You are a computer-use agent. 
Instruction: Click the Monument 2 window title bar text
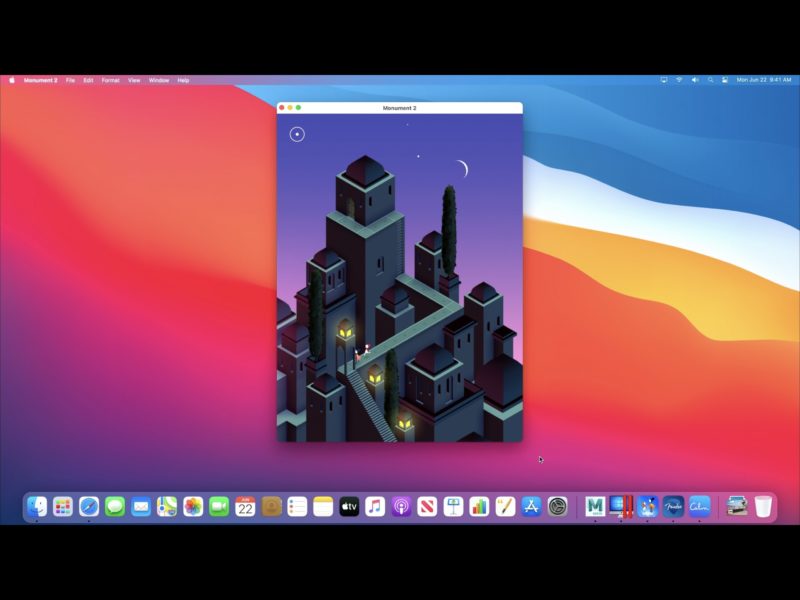coord(399,108)
